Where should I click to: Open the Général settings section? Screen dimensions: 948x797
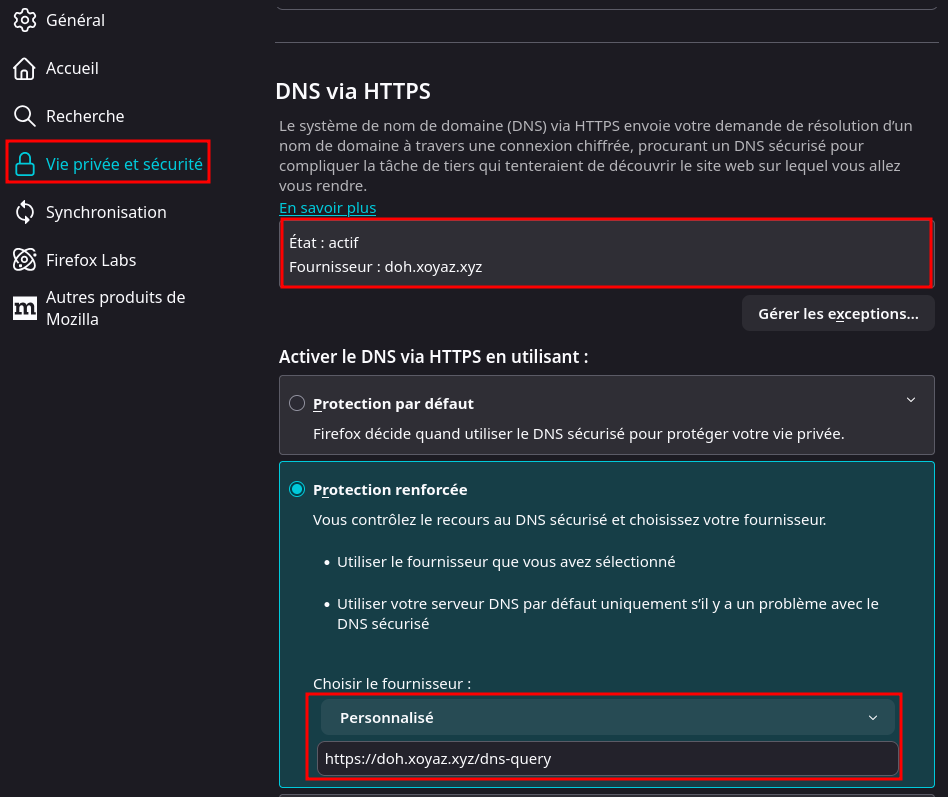pos(75,20)
